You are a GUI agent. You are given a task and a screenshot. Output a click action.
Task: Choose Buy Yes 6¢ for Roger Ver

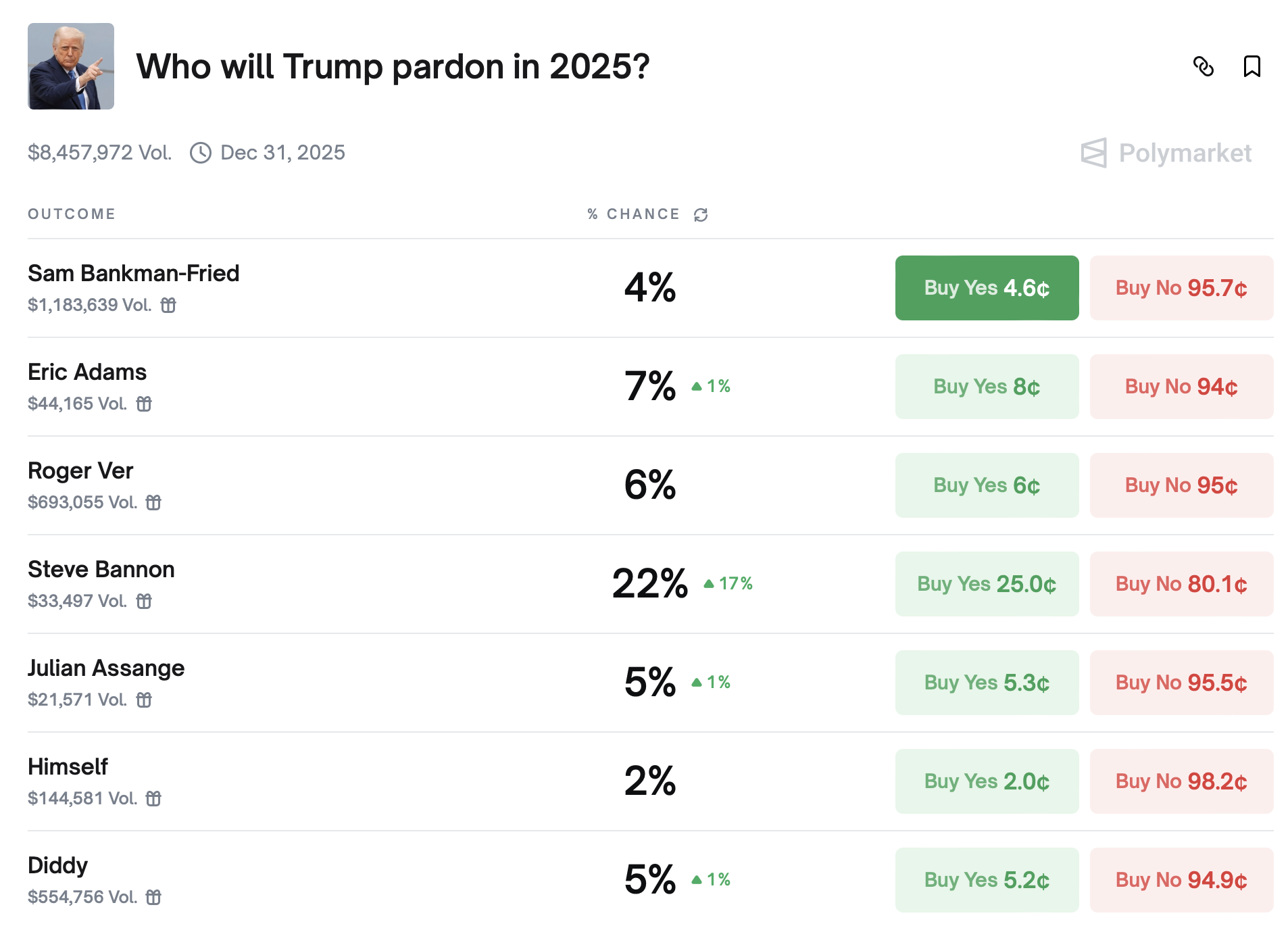[x=986, y=485]
